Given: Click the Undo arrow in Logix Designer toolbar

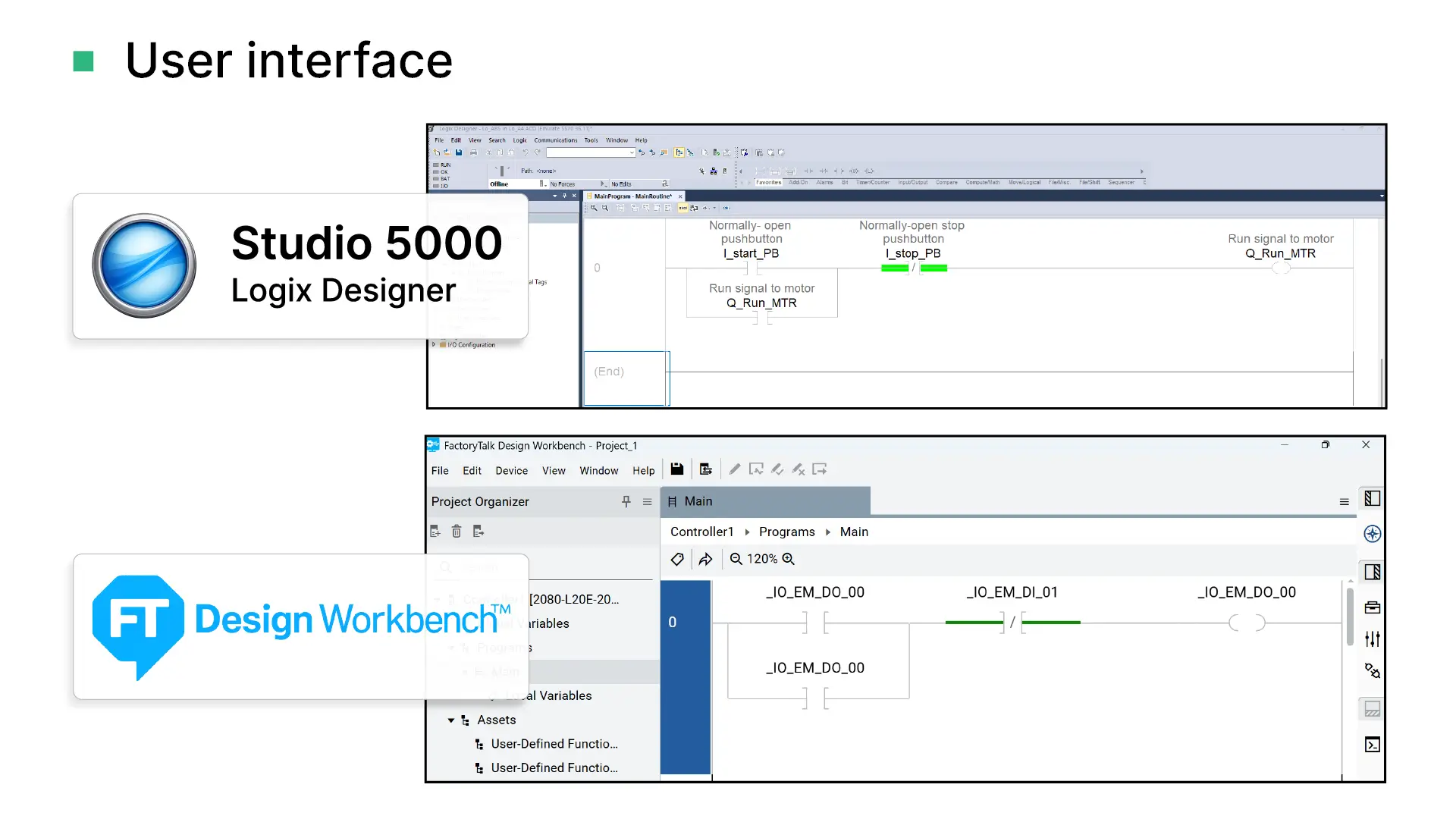Looking at the screenshot, I should click(526, 152).
